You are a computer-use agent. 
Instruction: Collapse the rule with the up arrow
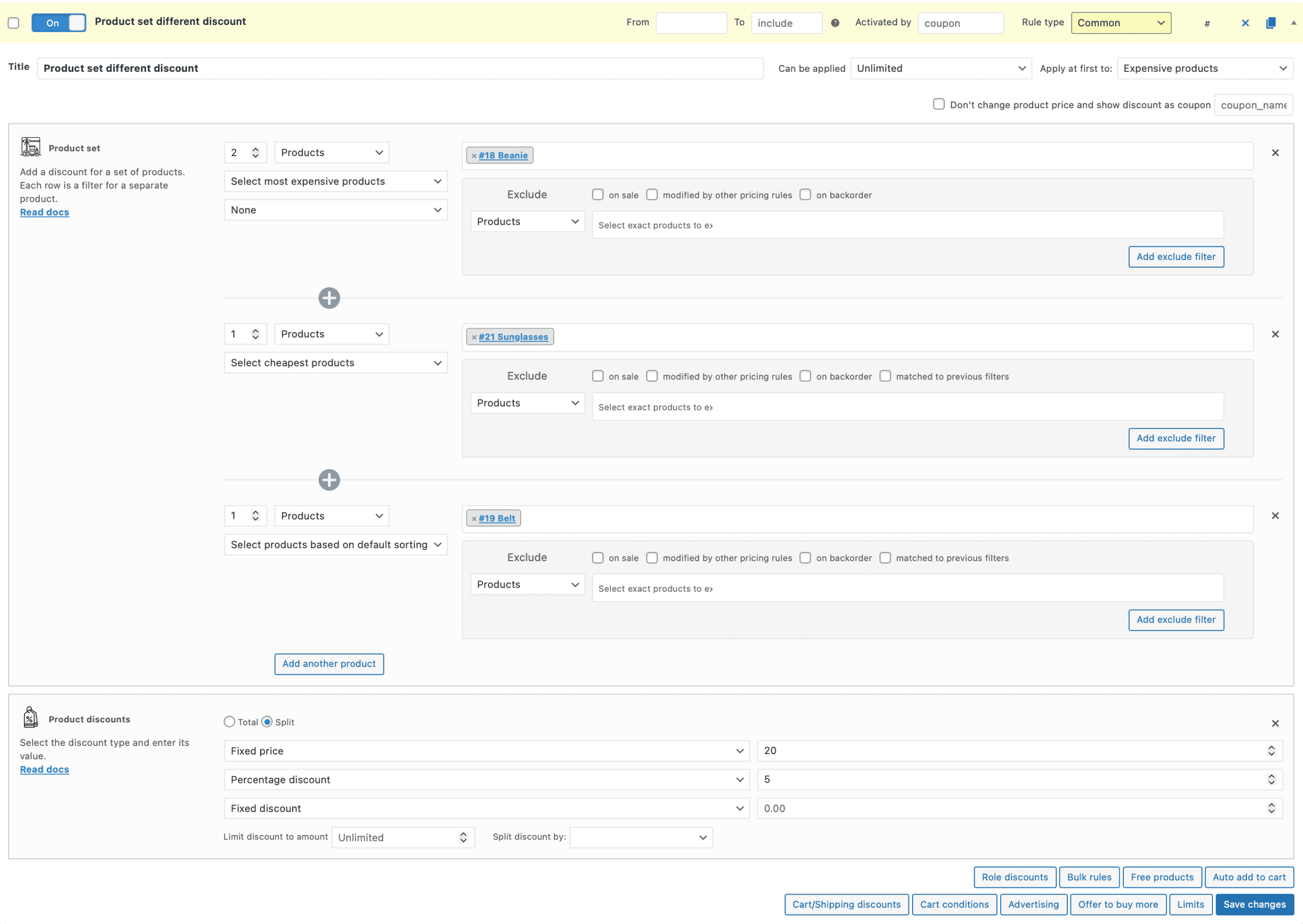1293,23
